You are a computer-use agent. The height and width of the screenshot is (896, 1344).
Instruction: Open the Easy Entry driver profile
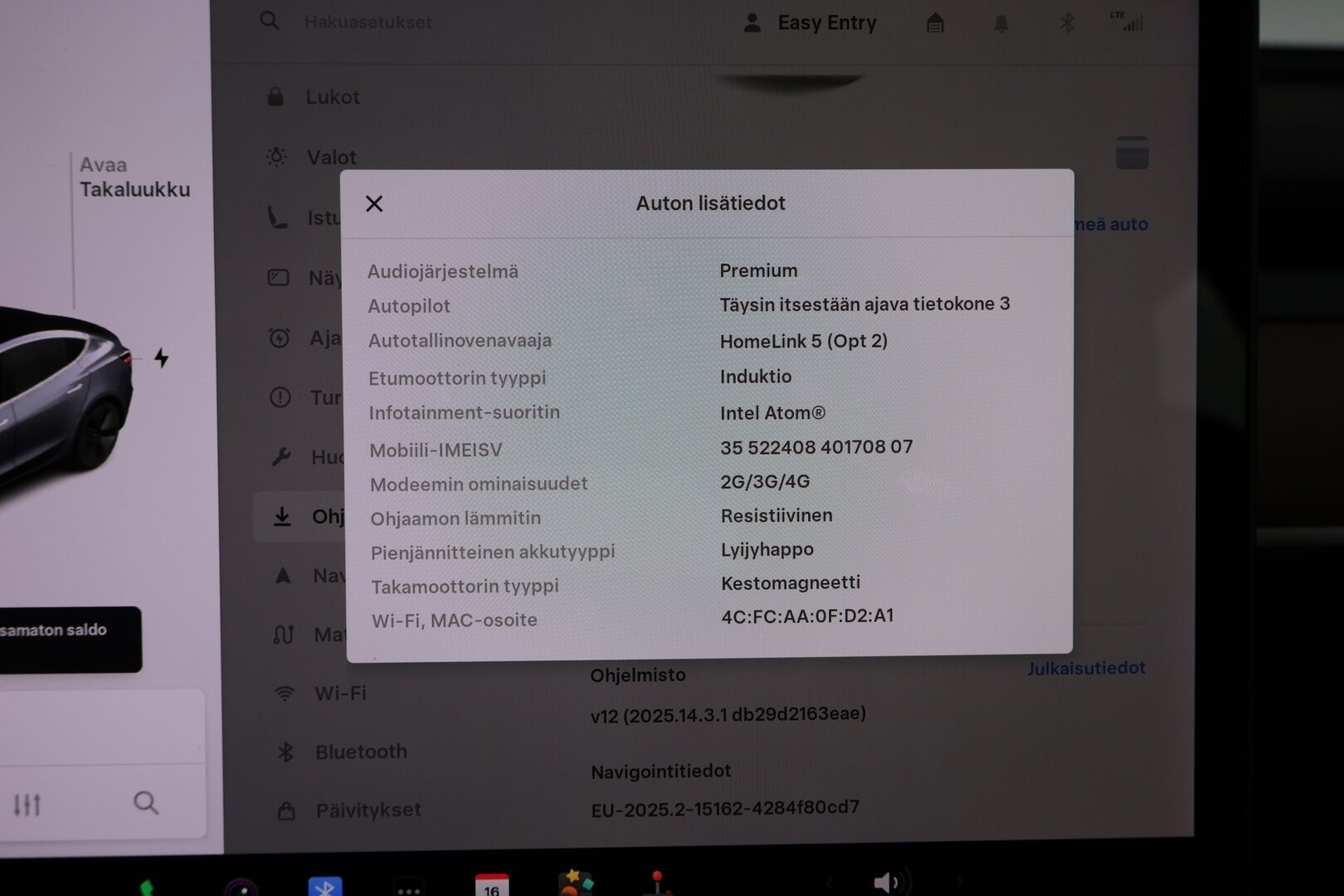[x=811, y=22]
